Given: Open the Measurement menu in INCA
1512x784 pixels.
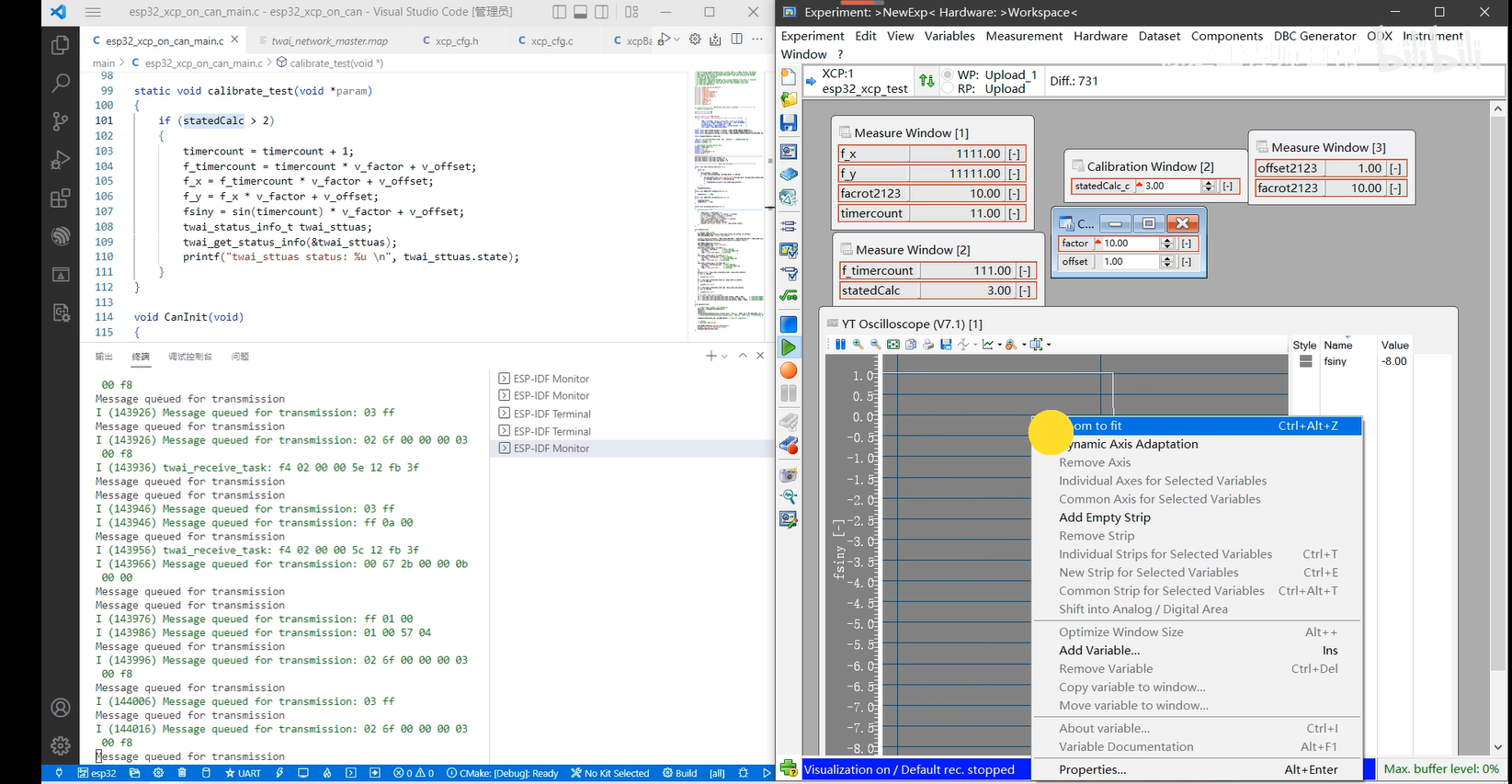Looking at the screenshot, I should (x=1024, y=36).
